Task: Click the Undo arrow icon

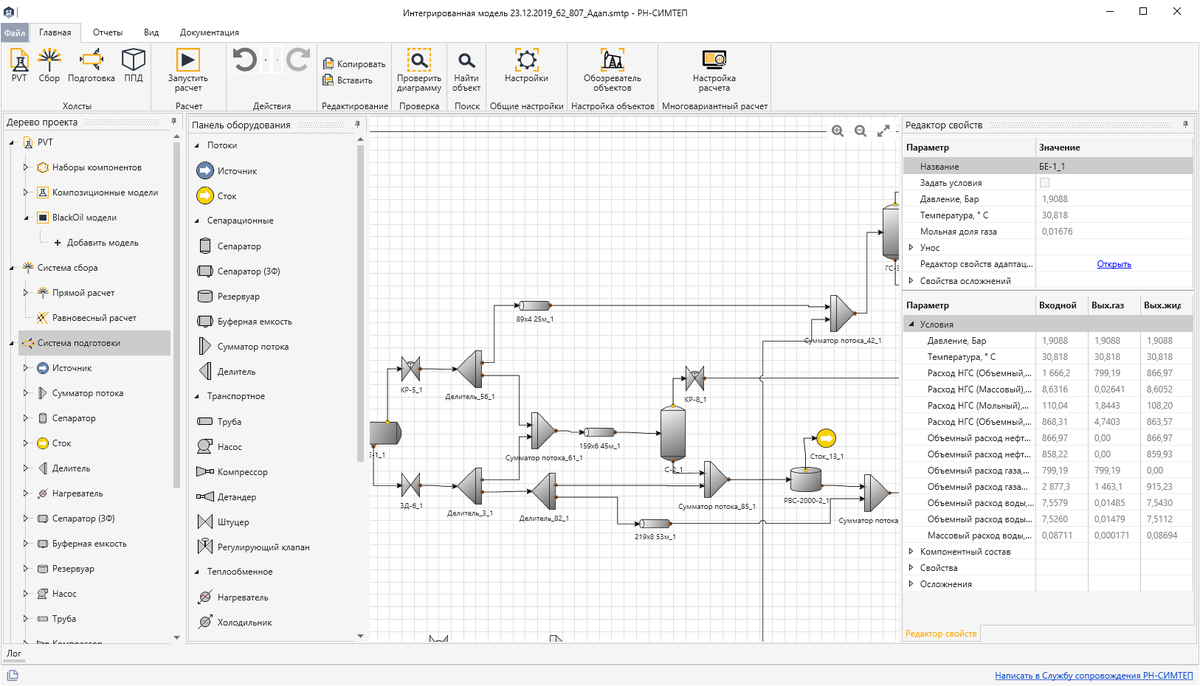Action: click(244, 60)
